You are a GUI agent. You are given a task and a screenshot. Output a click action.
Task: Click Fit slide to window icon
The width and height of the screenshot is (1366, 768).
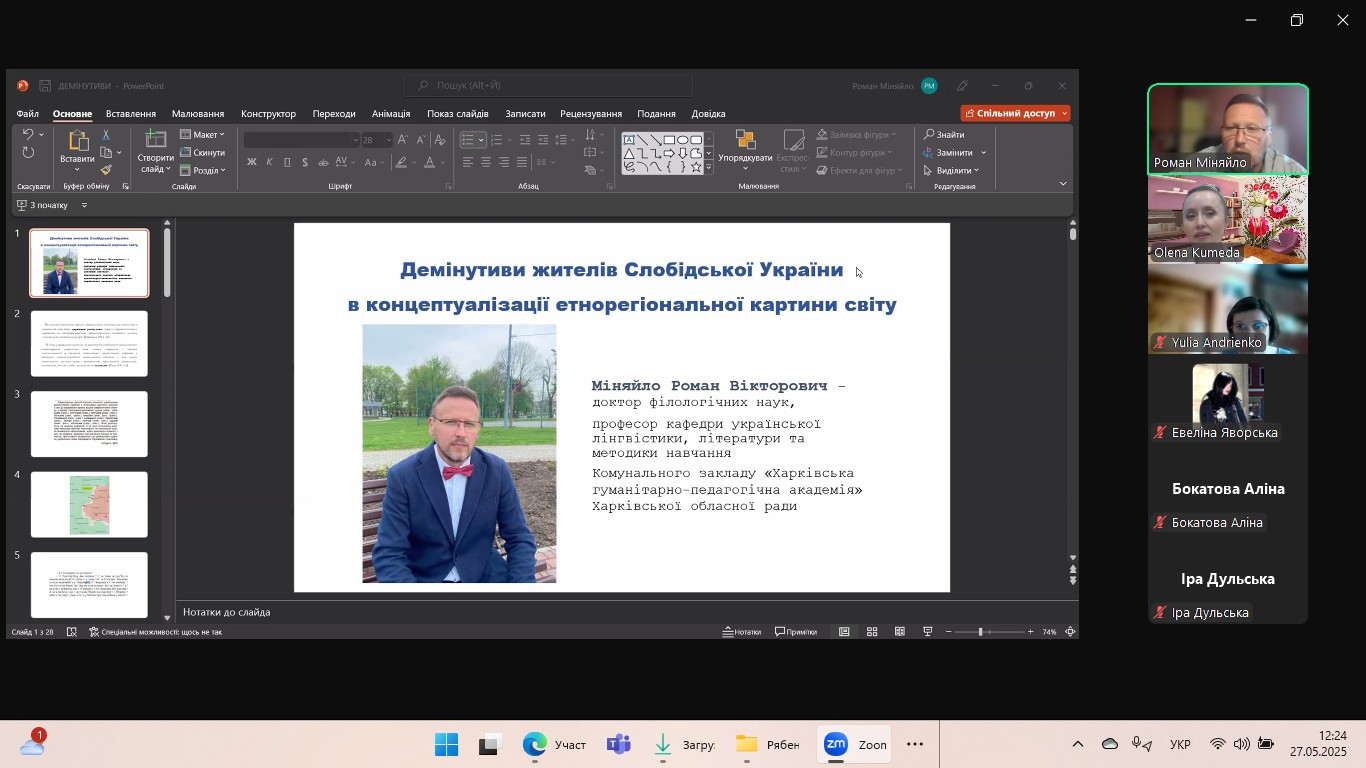coord(1070,632)
